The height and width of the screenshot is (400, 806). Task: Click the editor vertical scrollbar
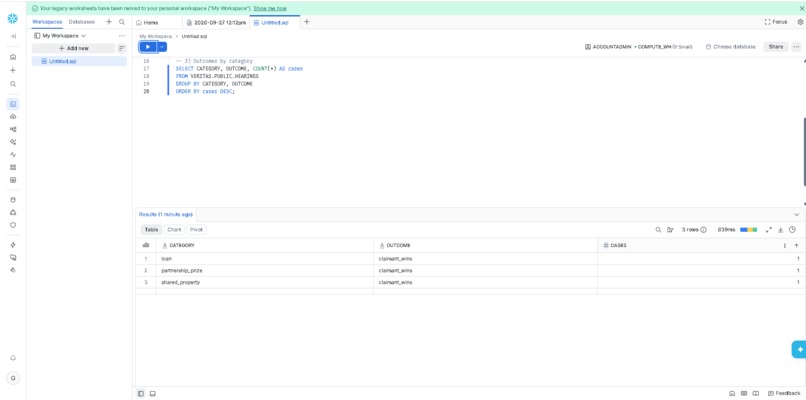pos(804,152)
